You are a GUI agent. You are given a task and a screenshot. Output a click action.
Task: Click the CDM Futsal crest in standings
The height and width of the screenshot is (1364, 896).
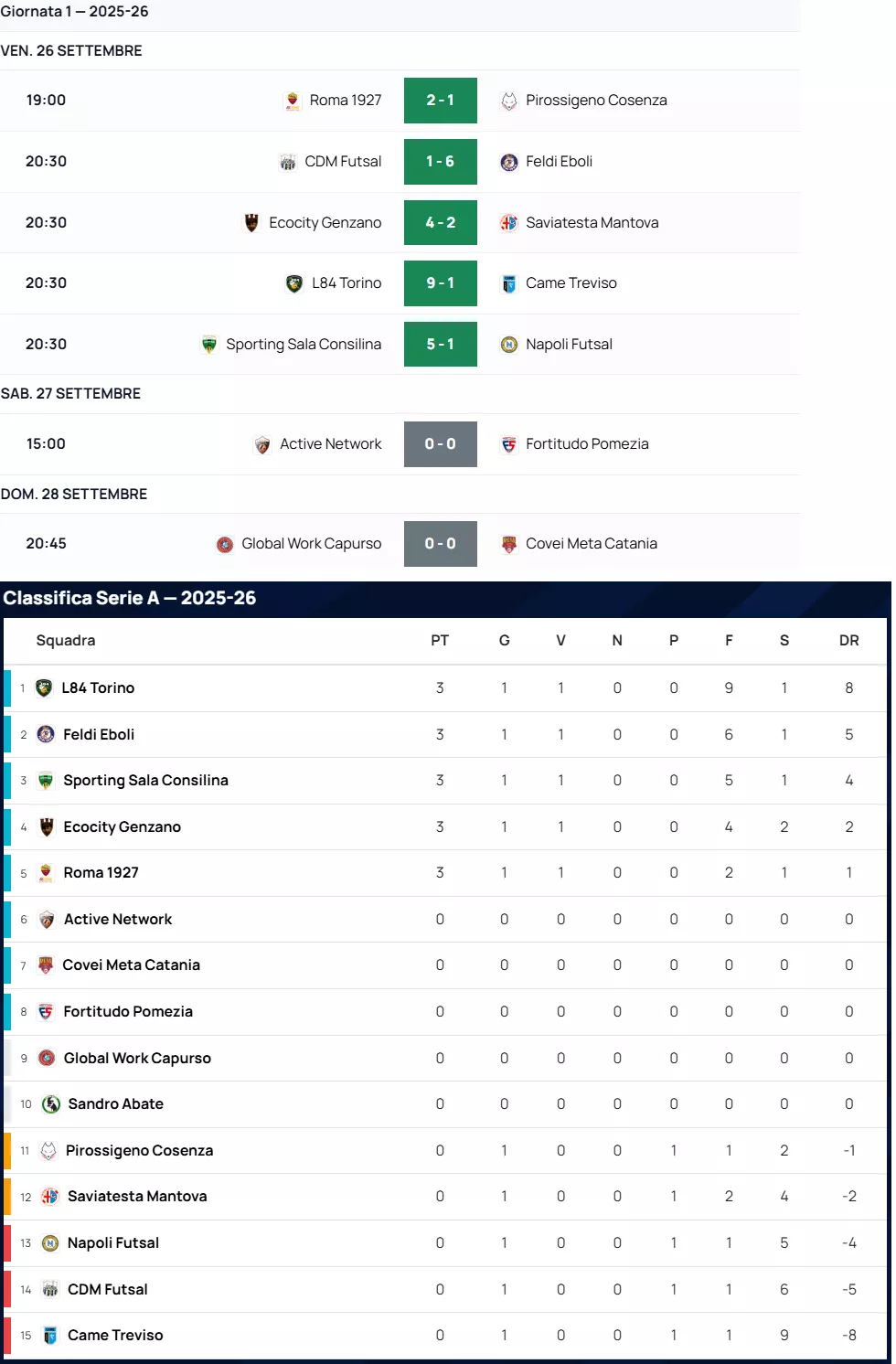50,1290
